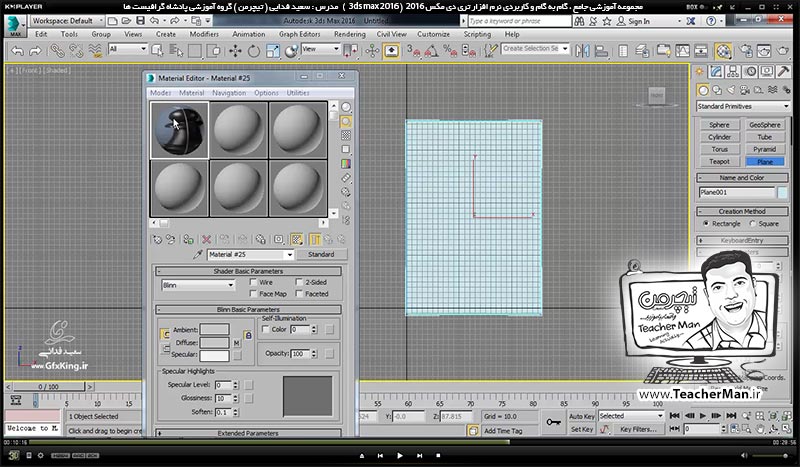Choose the Select and Uniform Scale tool
800x467 pixels.
coord(273,51)
